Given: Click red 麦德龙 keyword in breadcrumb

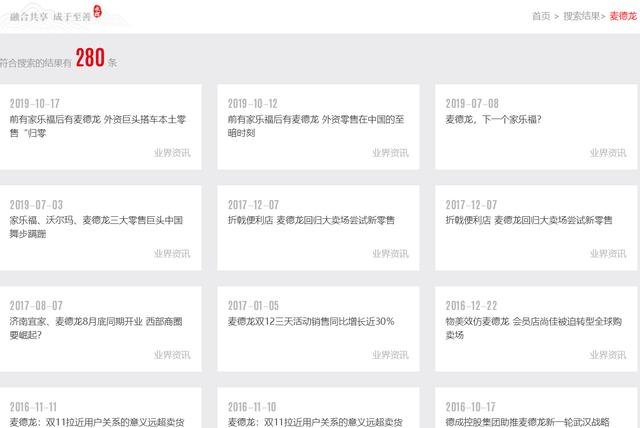Looking at the screenshot, I should (x=623, y=16).
